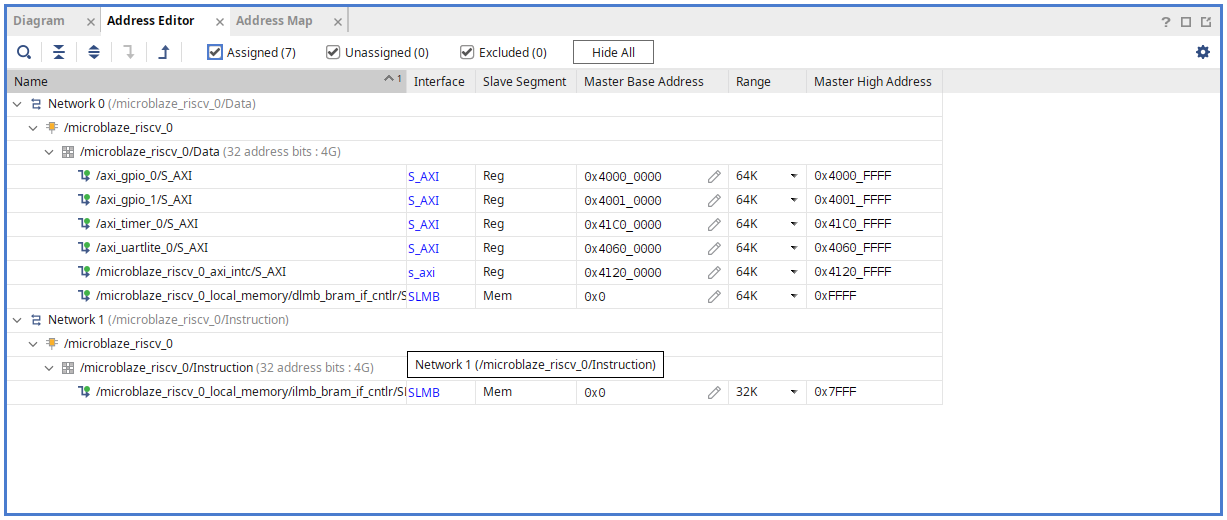Click the help question mark icon
The height and width of the screenshot is (520, 1227).
[x=1166, y=22]
